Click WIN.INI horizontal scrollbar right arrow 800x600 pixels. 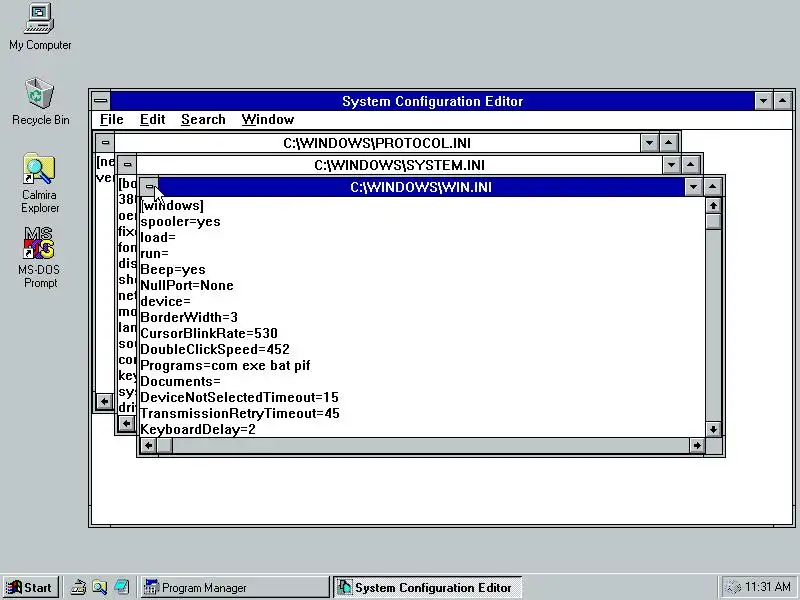(x=697, y=445)
